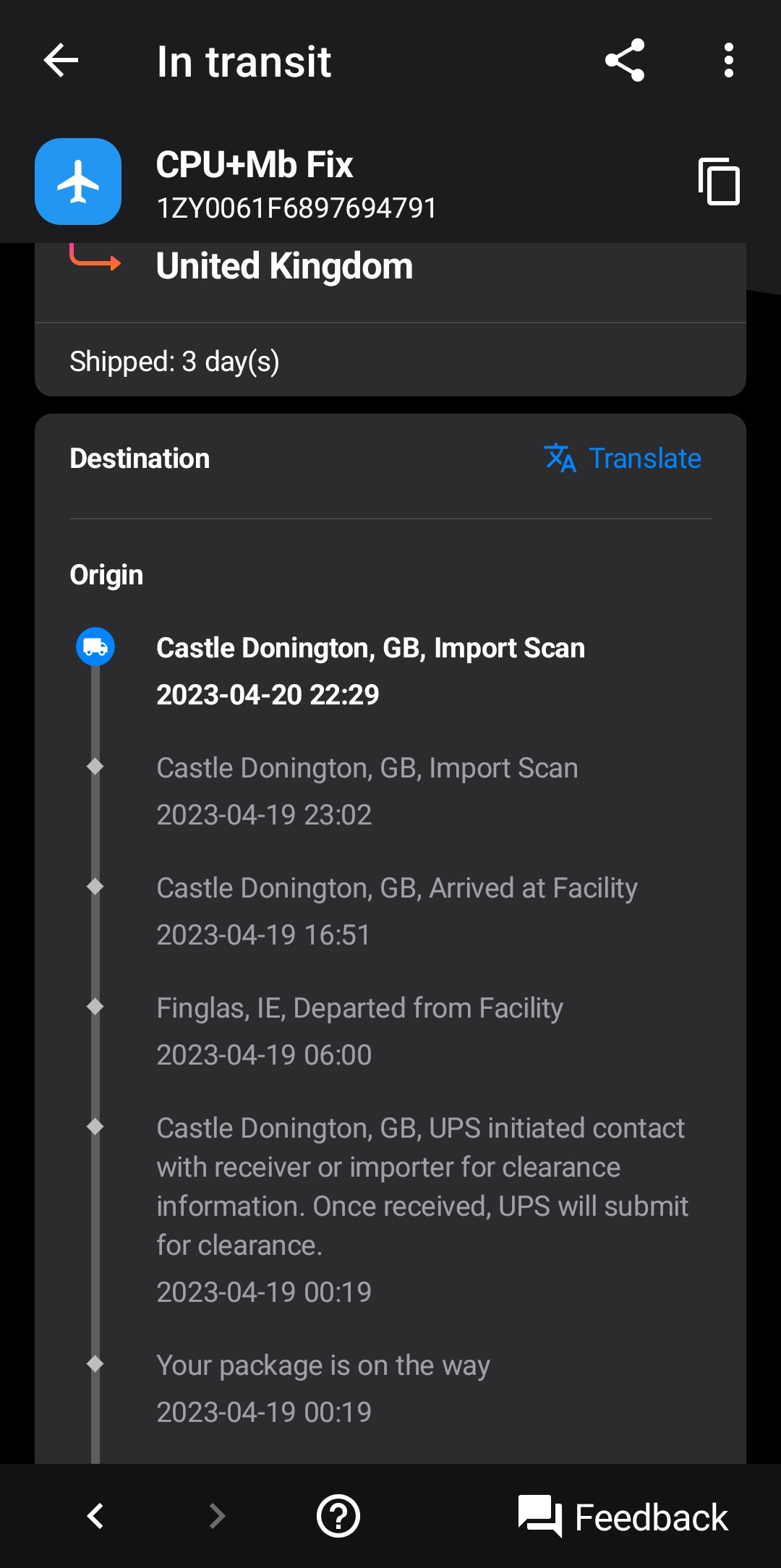Image resolution: width=781 pixels, height=1568 pixels.
Task: Tap the blue truck status marker
Action: pos(95,647)
